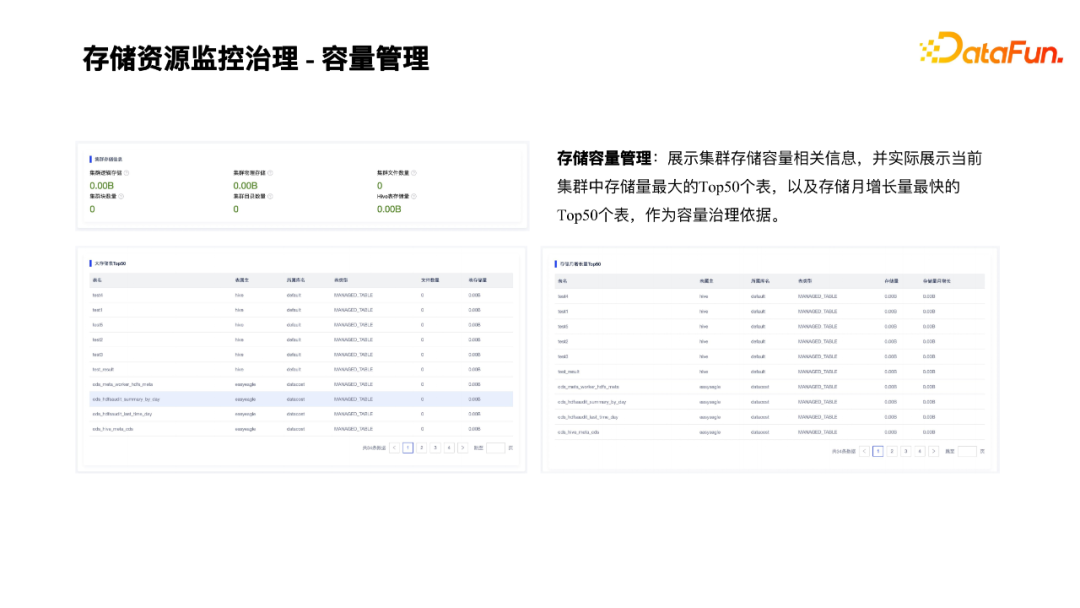The width and height of the screenshot is (1080, 608).
Task: Click previous-page arrow in right Top50 table
Action: (x=864, y=451)
